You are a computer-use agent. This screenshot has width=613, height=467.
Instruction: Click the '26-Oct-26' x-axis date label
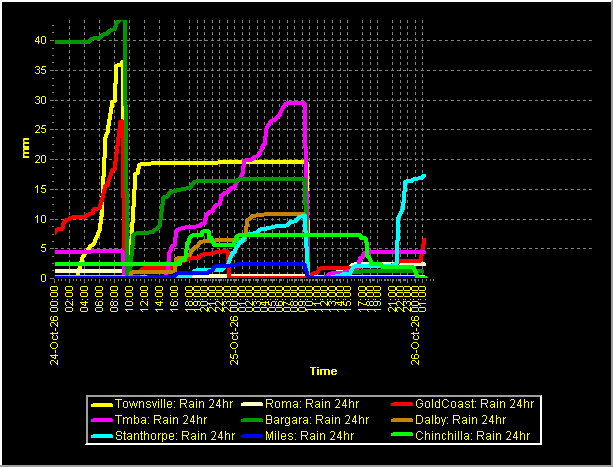point(415,340)
